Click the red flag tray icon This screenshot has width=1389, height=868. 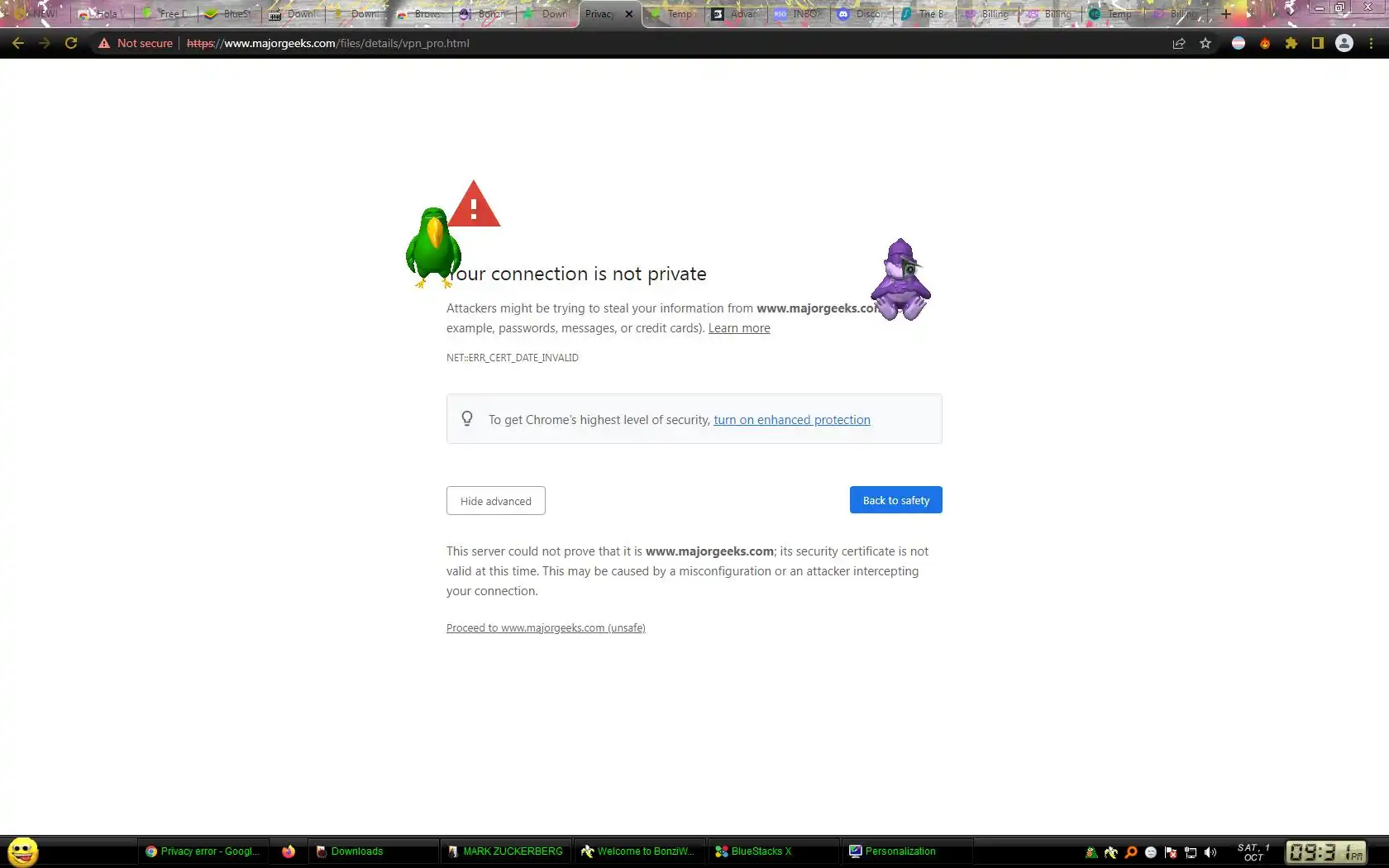click(x=1171, y=851)
